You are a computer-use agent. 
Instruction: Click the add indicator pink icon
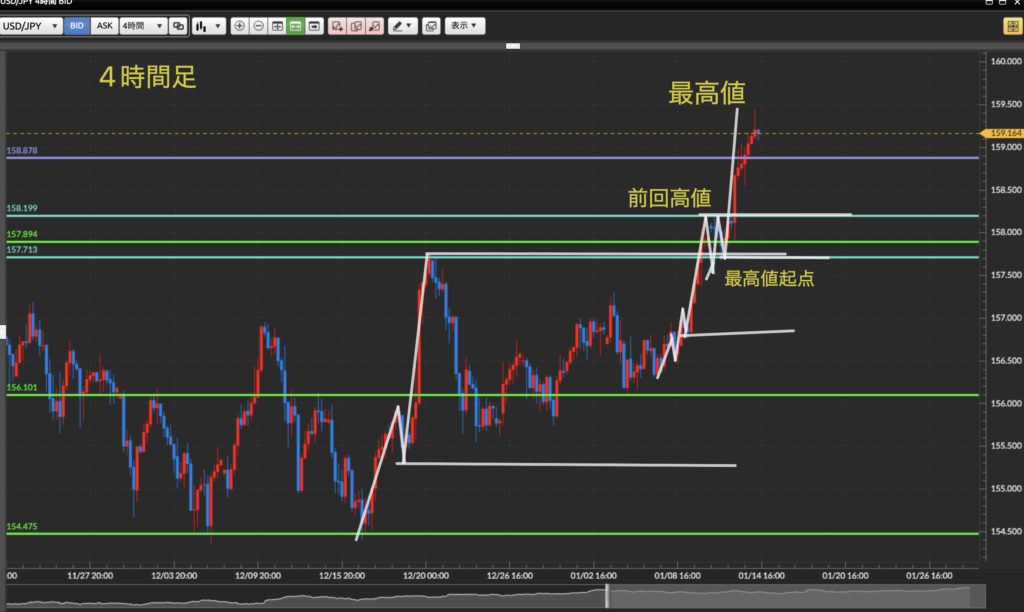(x=337, y=26)
